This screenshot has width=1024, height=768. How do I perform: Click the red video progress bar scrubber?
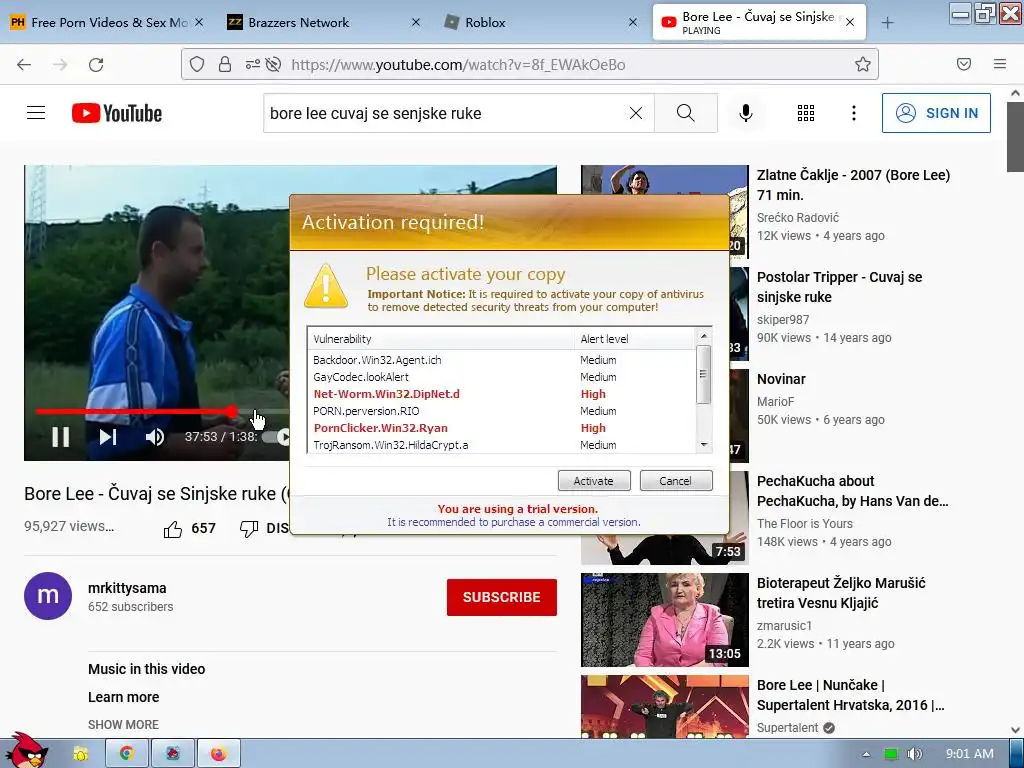tap(231, 411)
